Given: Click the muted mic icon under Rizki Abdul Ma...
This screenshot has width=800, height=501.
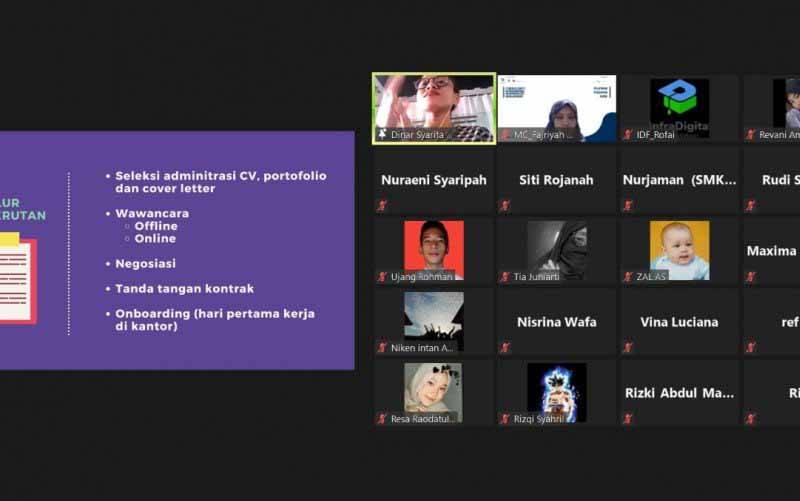Looking at the screenshot, I should (628, 419).
